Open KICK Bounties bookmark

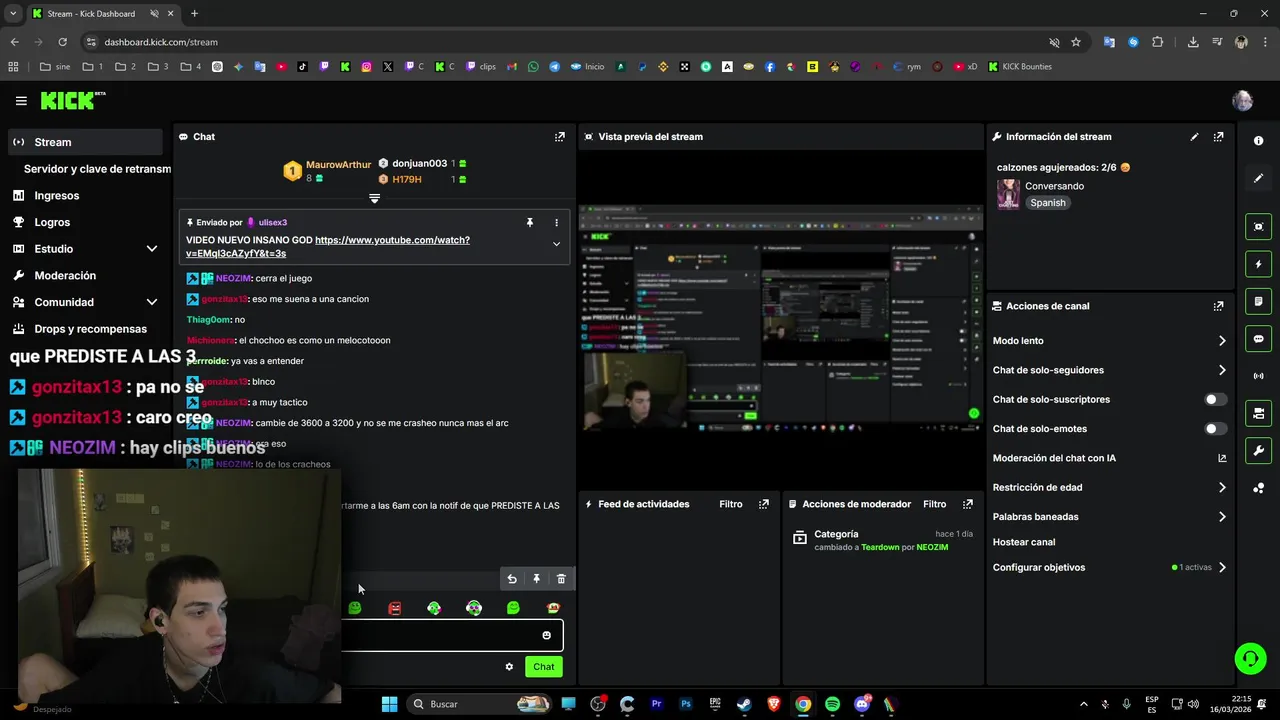(x=1019, y=67)
